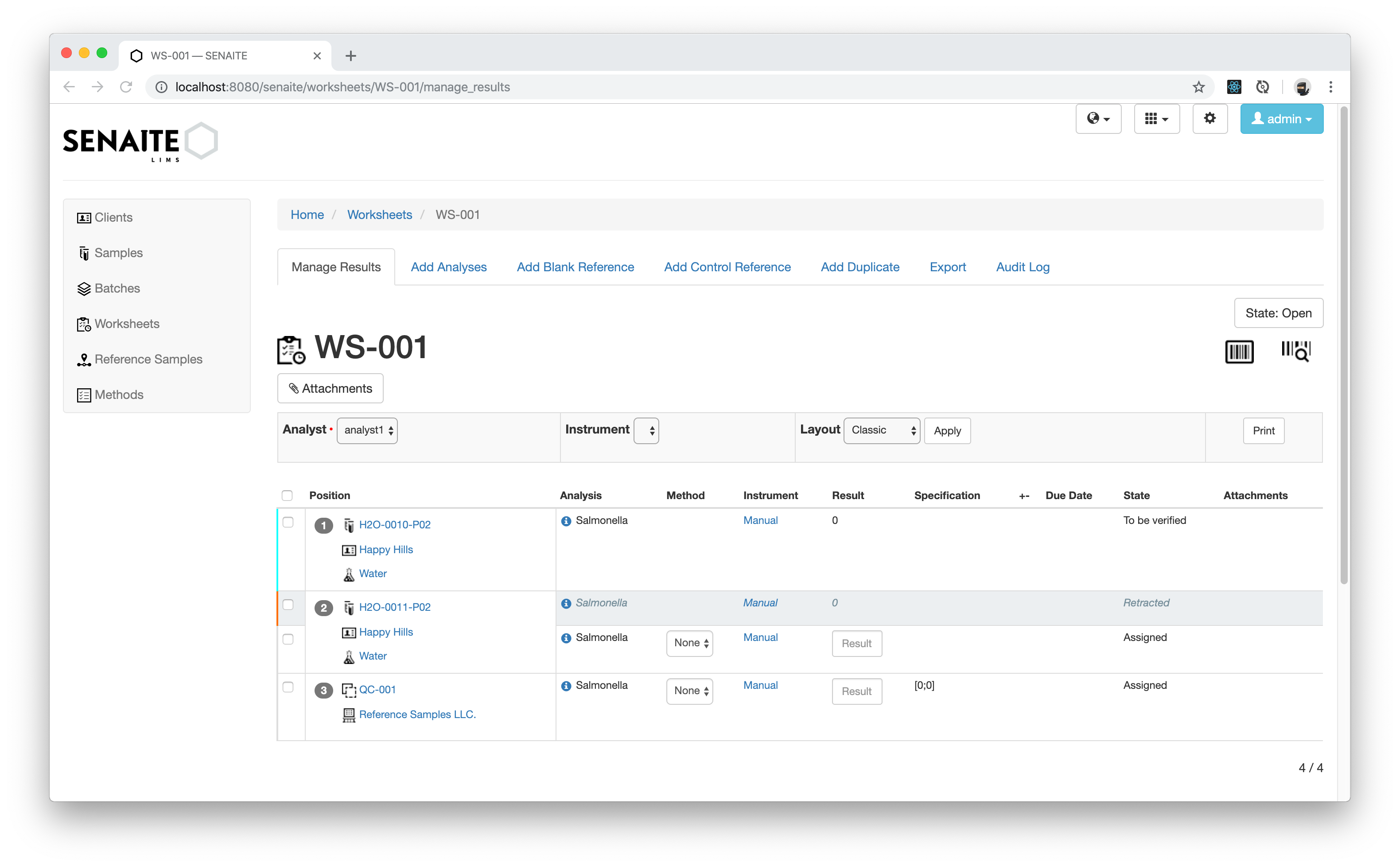Screen dimensions: 1400x867
Task: Open the apps grid dropdown
Action: [1156, 119]
